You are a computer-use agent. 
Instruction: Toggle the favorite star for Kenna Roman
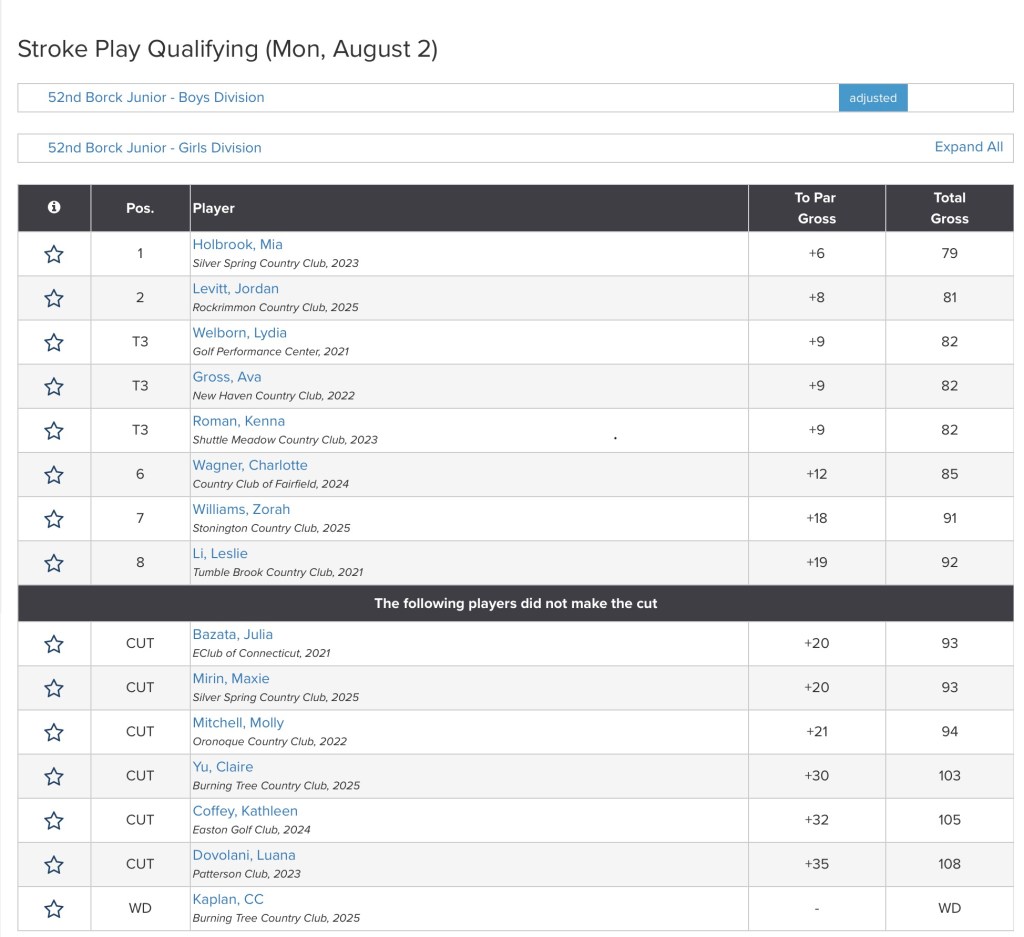[x=54, y=430]
